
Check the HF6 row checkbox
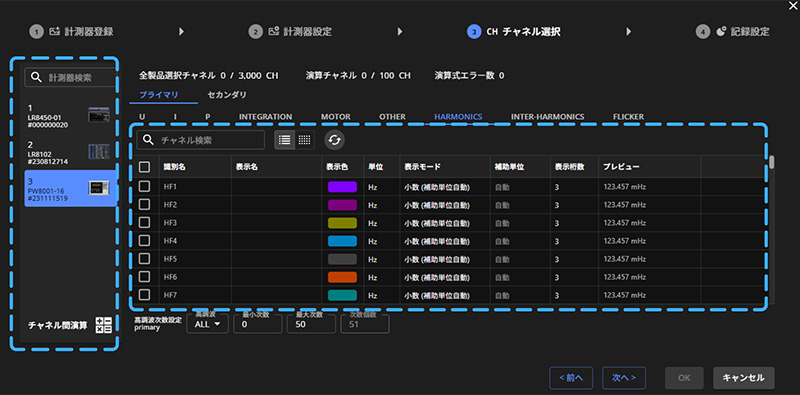(x=144, y=277)
